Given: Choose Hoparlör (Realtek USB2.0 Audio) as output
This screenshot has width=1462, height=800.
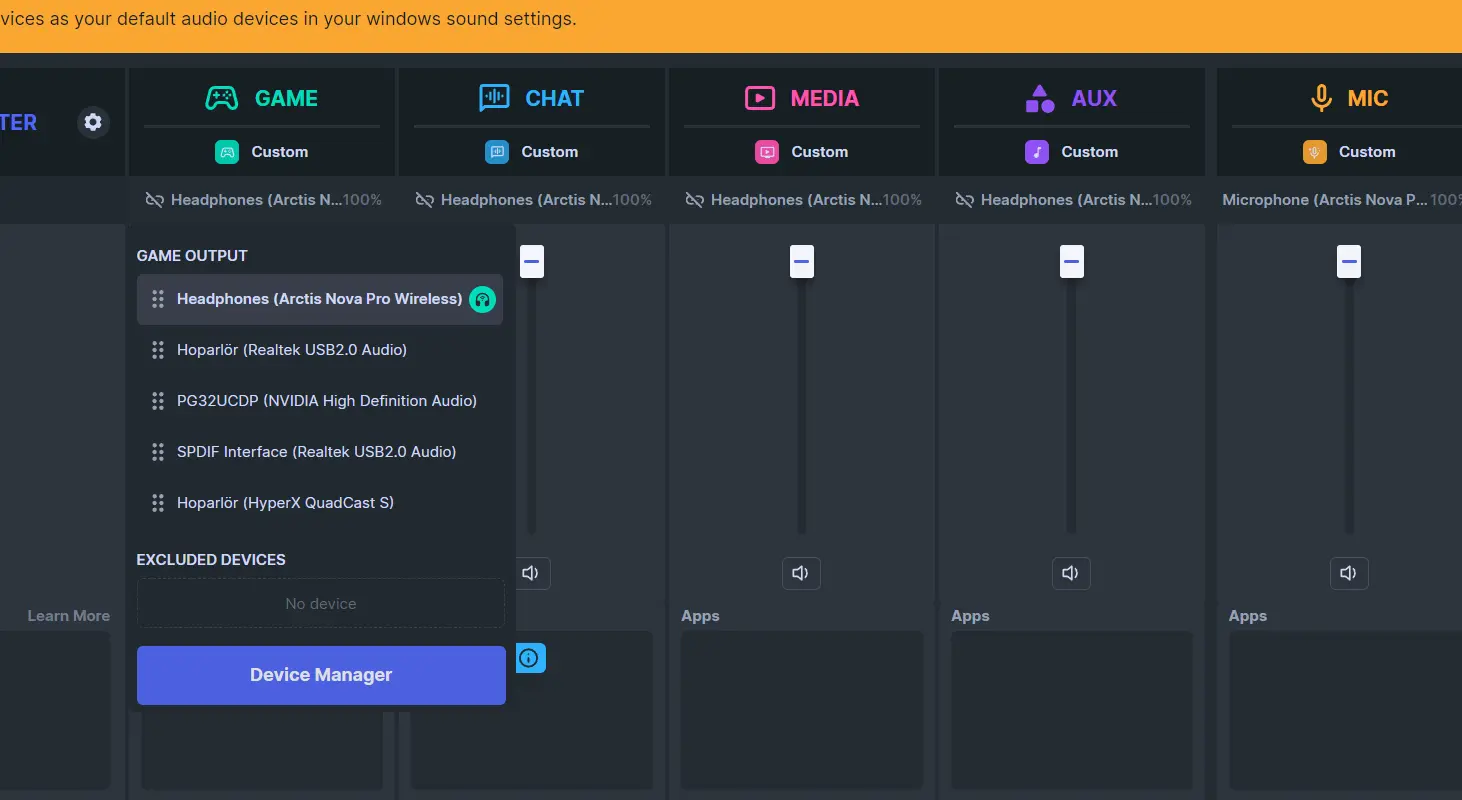Looking at the screenshot, I should point(320,350).
